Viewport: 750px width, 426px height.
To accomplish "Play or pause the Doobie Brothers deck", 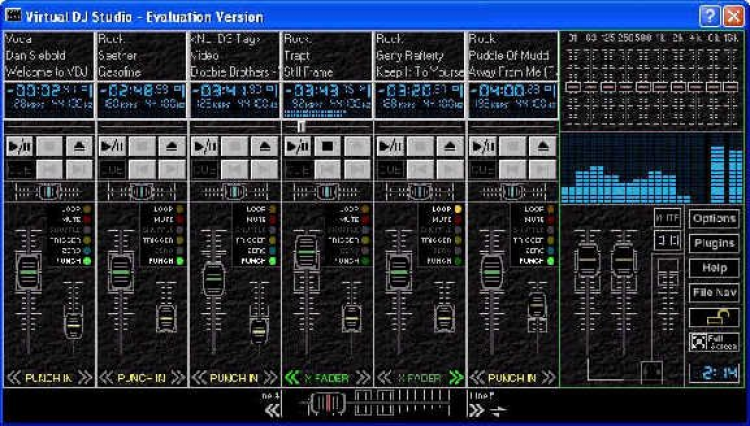I will click(x=205, y=146).
